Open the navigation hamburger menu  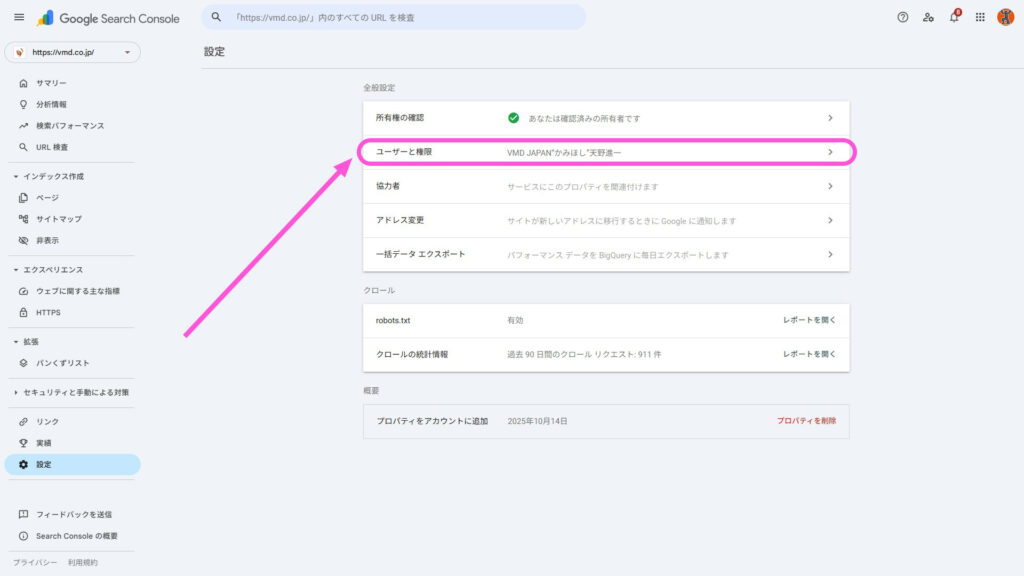[x=18, y=17]
